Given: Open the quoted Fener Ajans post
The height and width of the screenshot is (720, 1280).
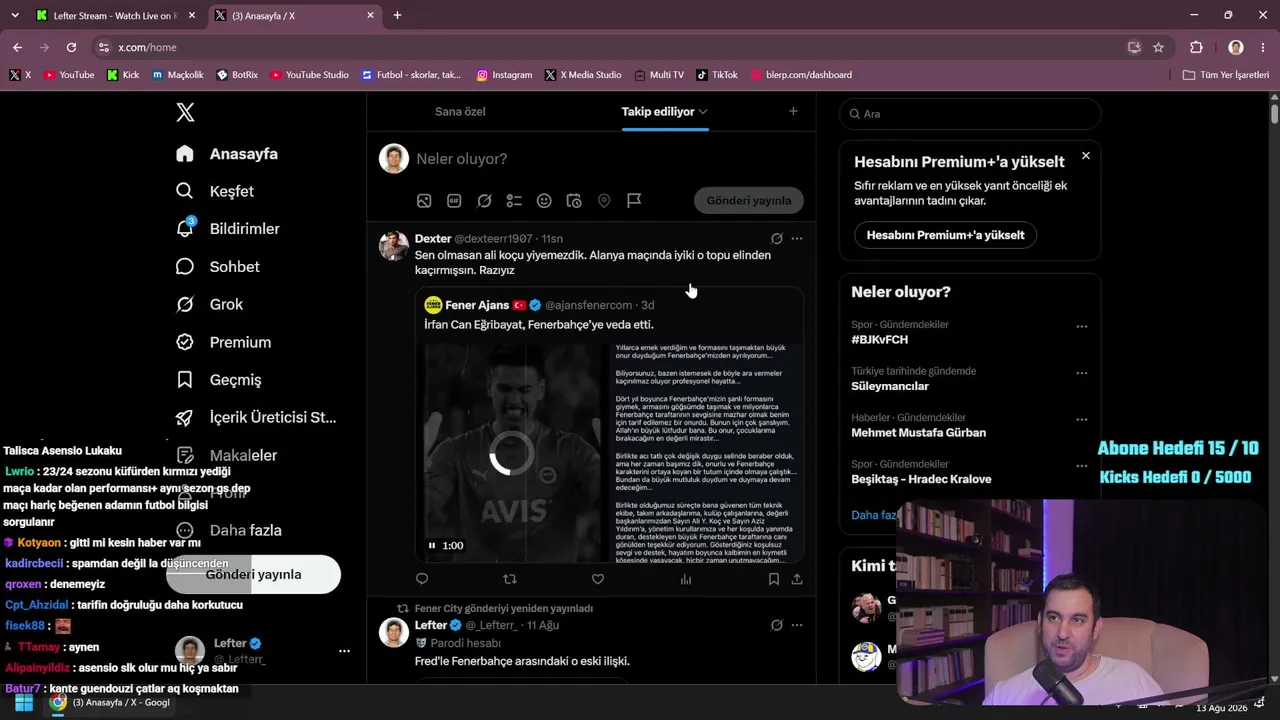Looking at the screenshot, I should click(x=610, y=426).
